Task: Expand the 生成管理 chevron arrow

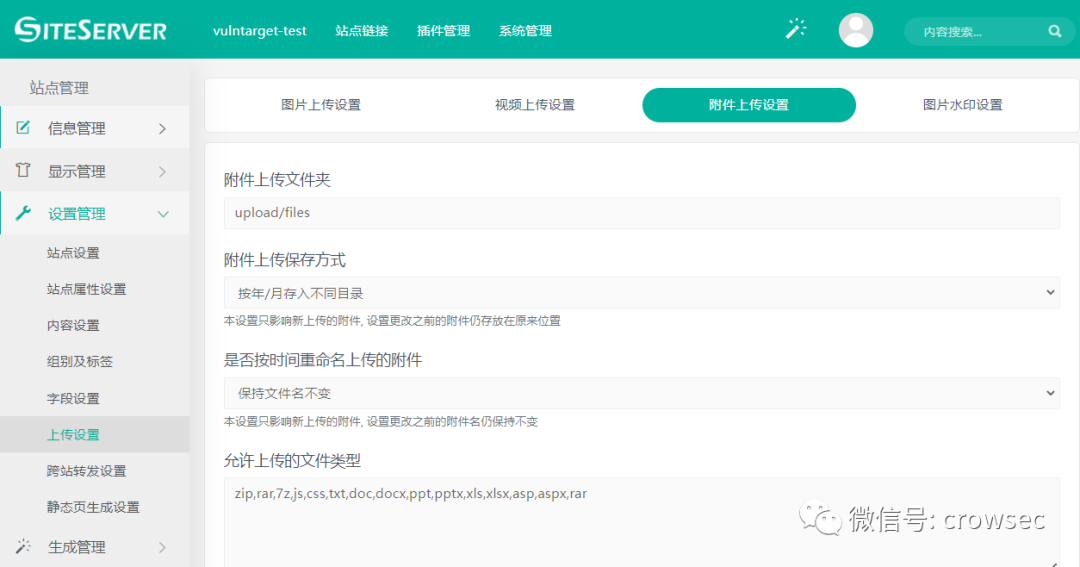Action: point(163,548)
